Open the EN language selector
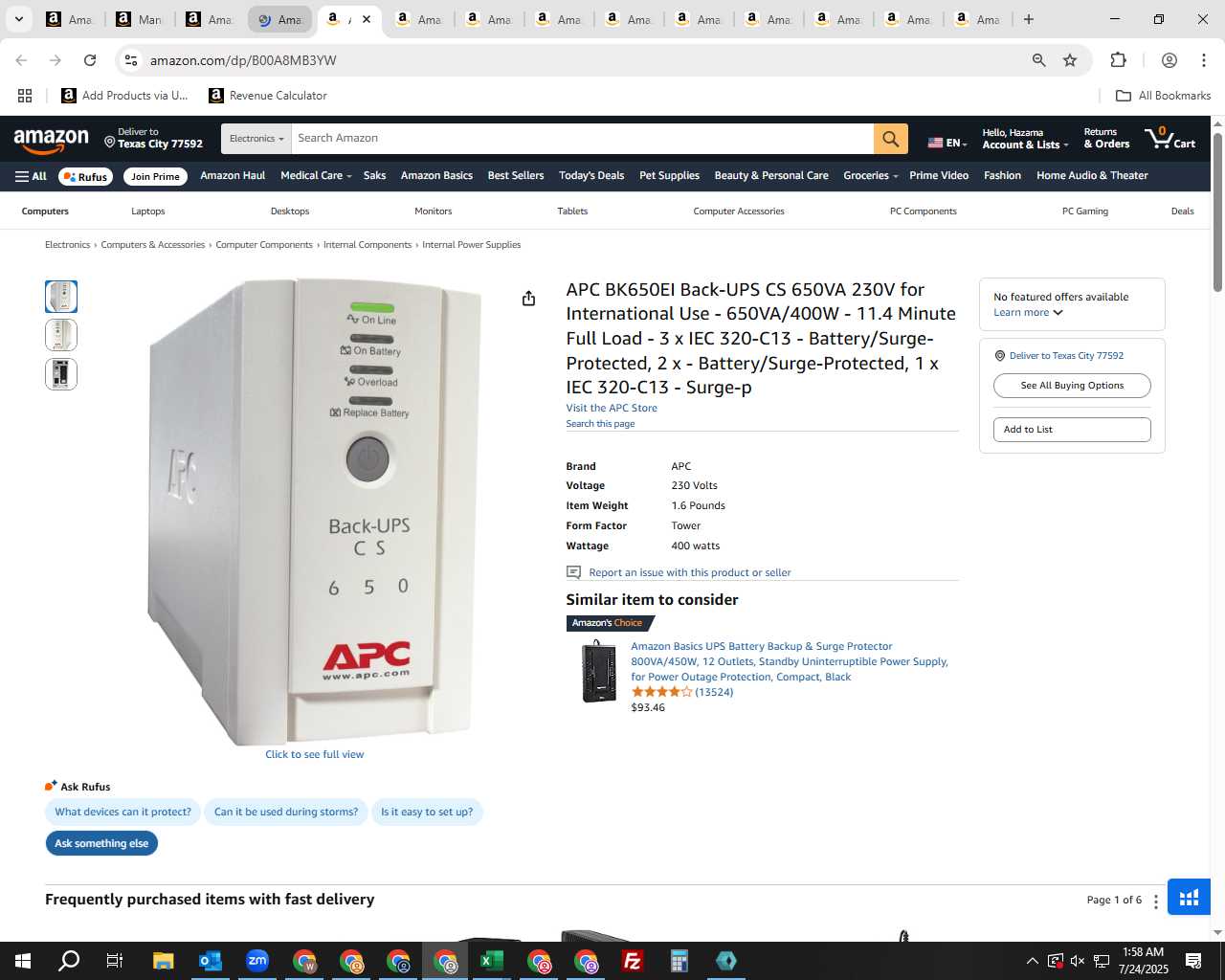The width and height of the screenshot is (1225, 980). click(947, 143)
